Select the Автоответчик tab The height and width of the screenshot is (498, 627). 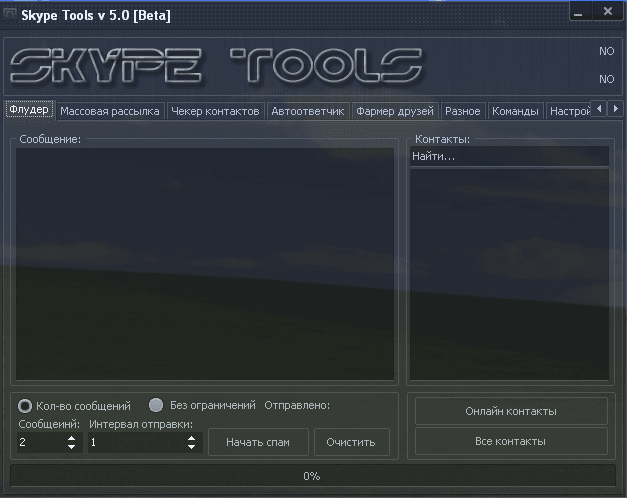tap(308, 111)
